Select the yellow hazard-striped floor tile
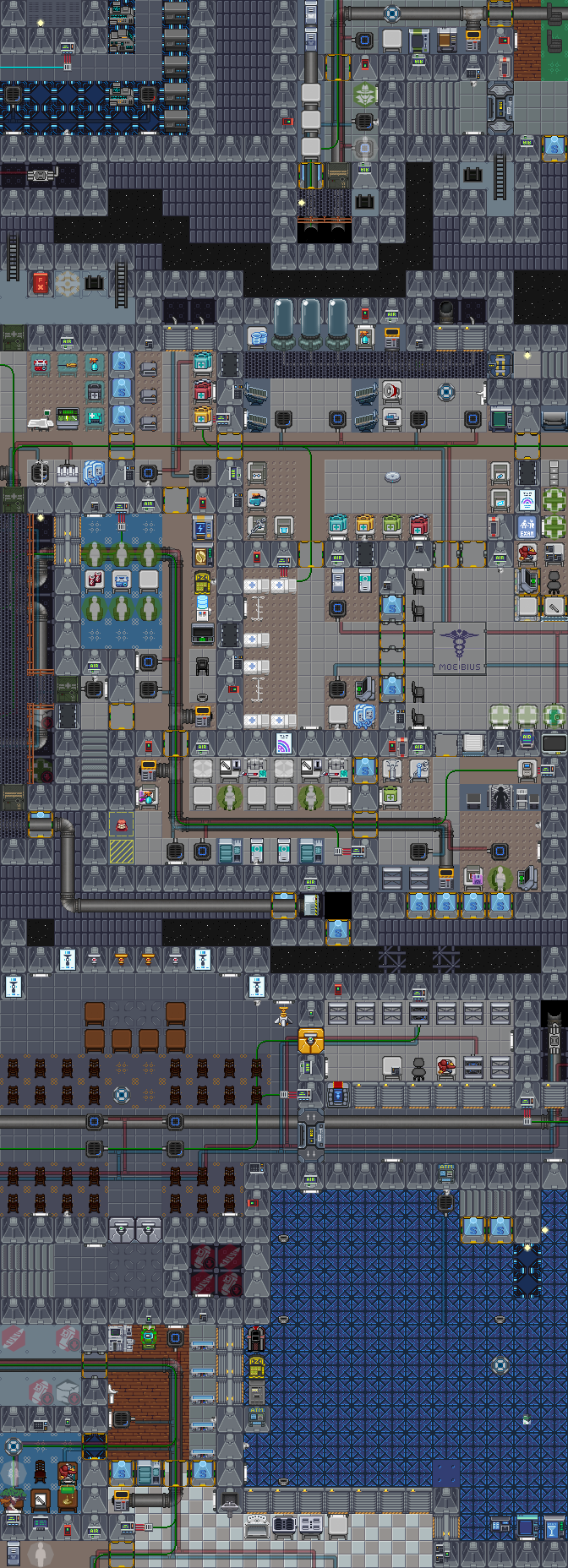The height and width of the screenshot is (1568, 568). 121,851
